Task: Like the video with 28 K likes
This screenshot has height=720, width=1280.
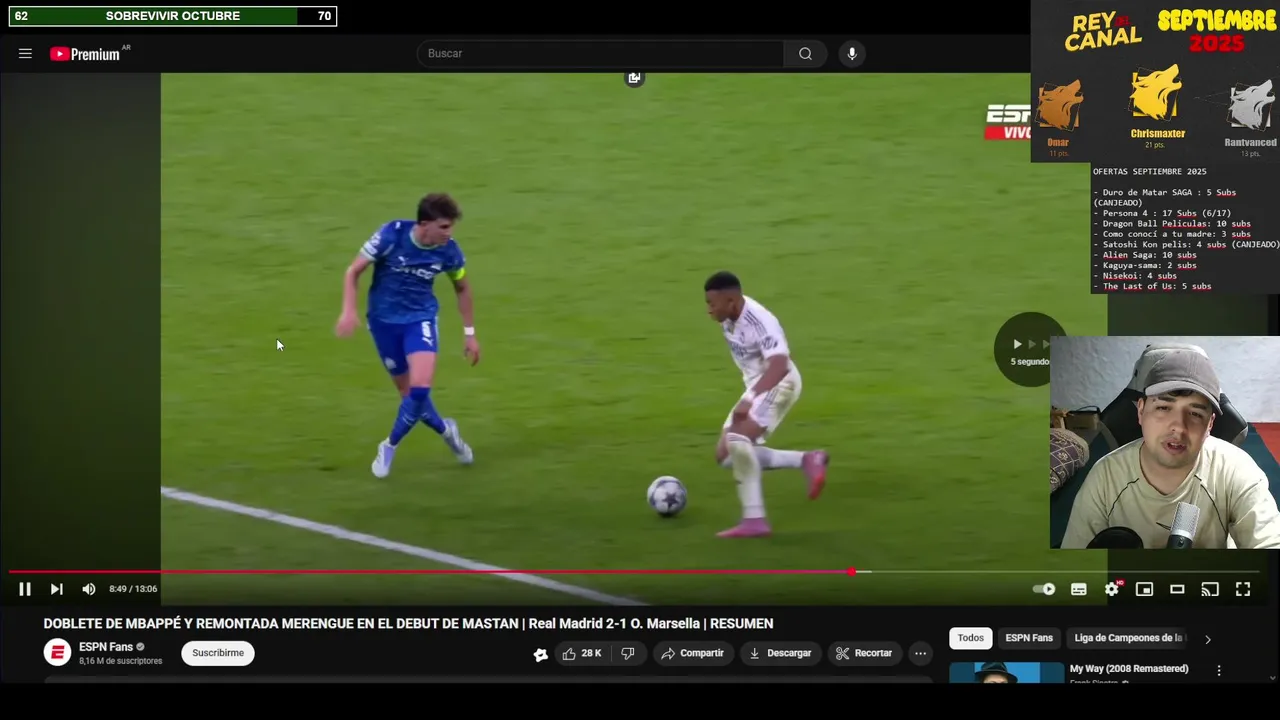Action: pyautogui.click(x=581, y=653)
